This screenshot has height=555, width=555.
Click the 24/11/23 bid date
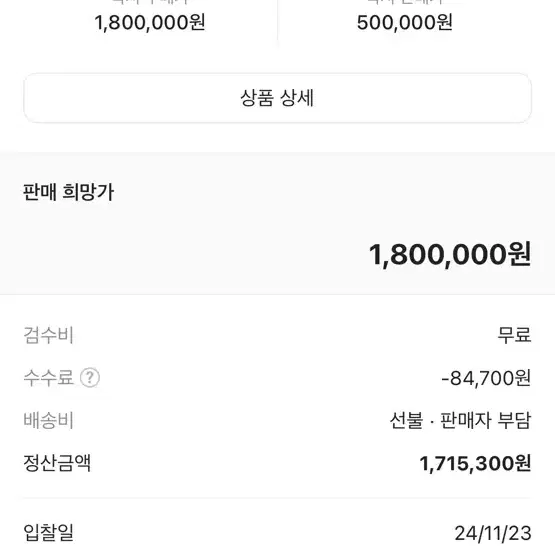tap(493, 533)
